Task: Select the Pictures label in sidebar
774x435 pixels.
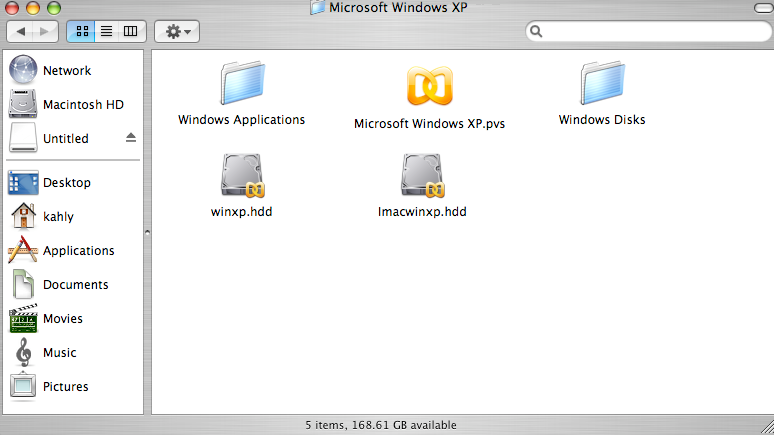Action: 66,387
